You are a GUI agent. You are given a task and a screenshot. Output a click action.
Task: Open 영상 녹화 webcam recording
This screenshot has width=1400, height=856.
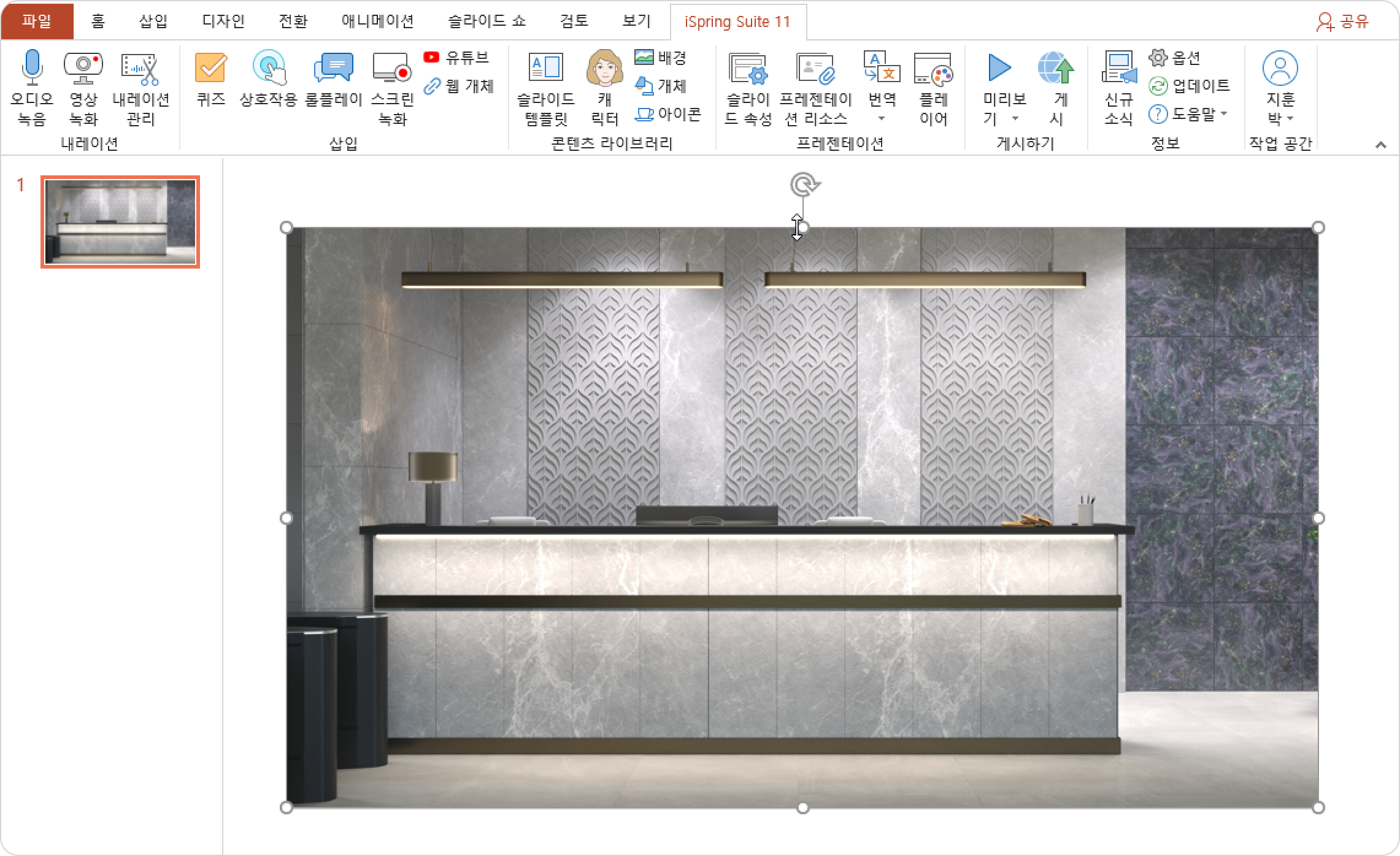tap(83, 69)
